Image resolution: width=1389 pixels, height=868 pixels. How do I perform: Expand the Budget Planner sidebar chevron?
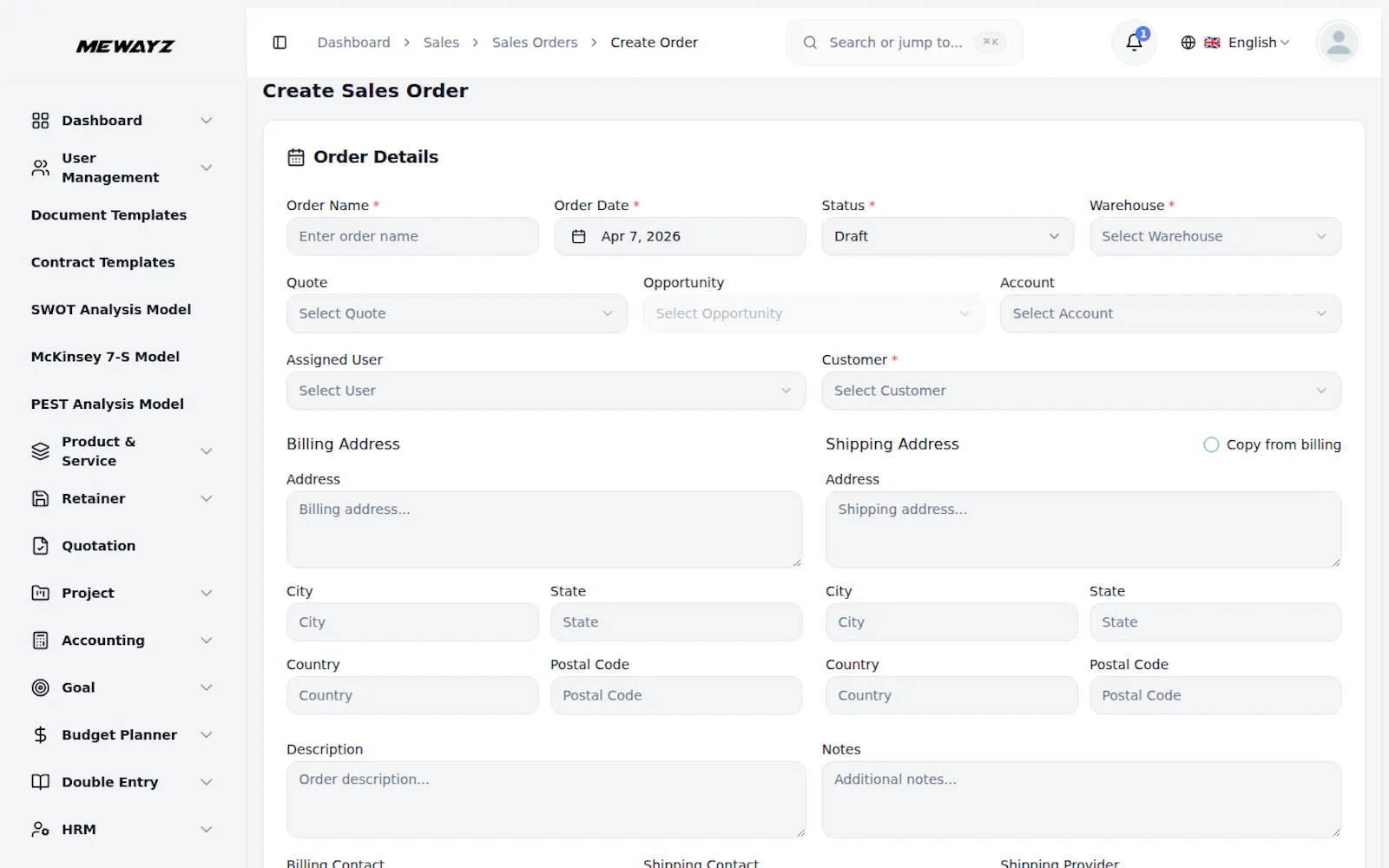click(x=207, y=735)
